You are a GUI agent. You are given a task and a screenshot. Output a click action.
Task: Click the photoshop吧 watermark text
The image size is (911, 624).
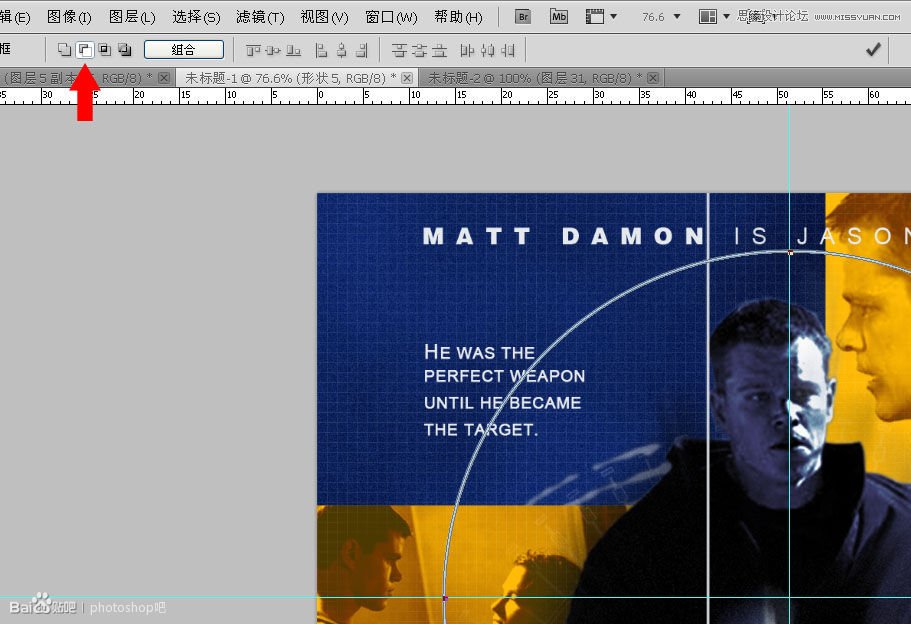(x=130, y=607)
